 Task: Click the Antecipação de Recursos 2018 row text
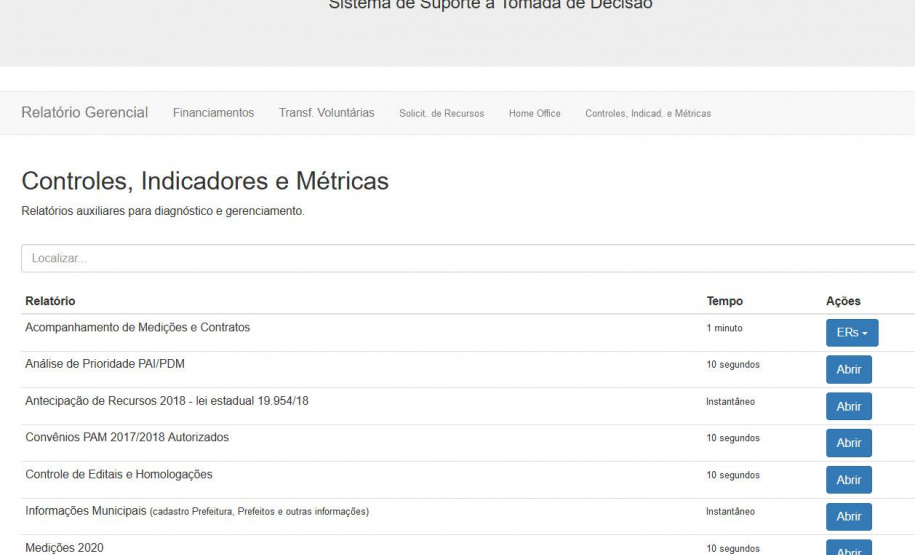167,401
